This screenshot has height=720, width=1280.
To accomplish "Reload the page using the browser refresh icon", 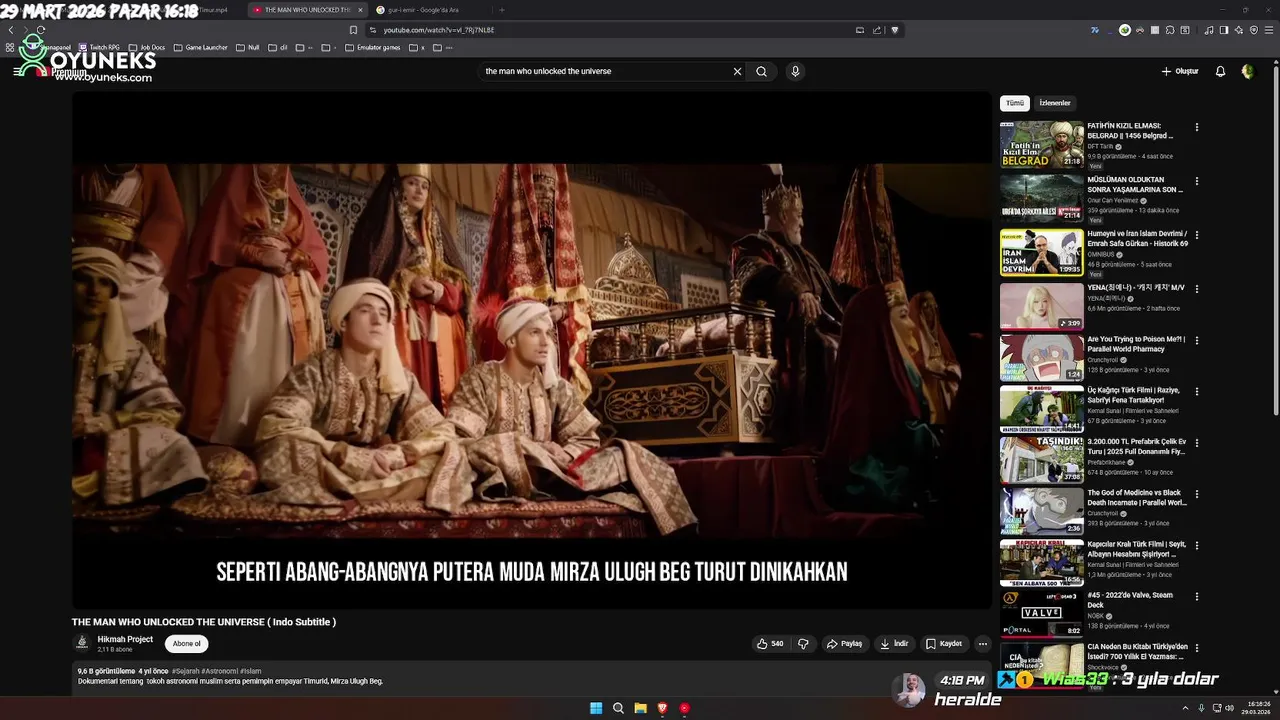I will point(41,30).
